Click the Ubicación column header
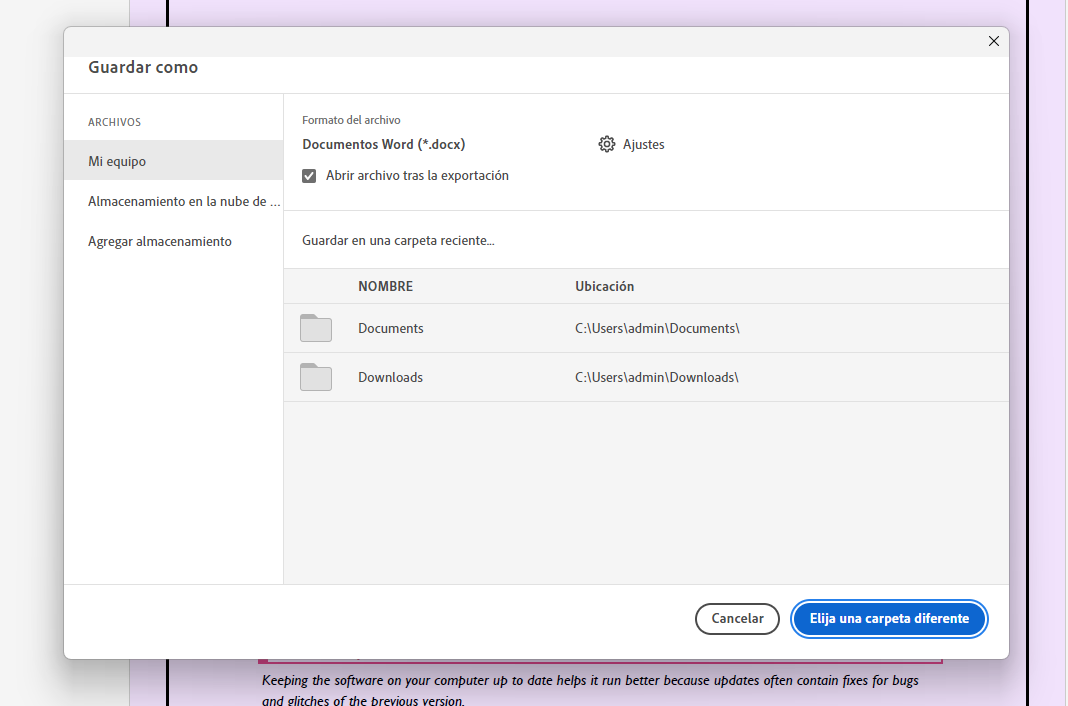This screenshot has width=1068, height=706. 604,286
